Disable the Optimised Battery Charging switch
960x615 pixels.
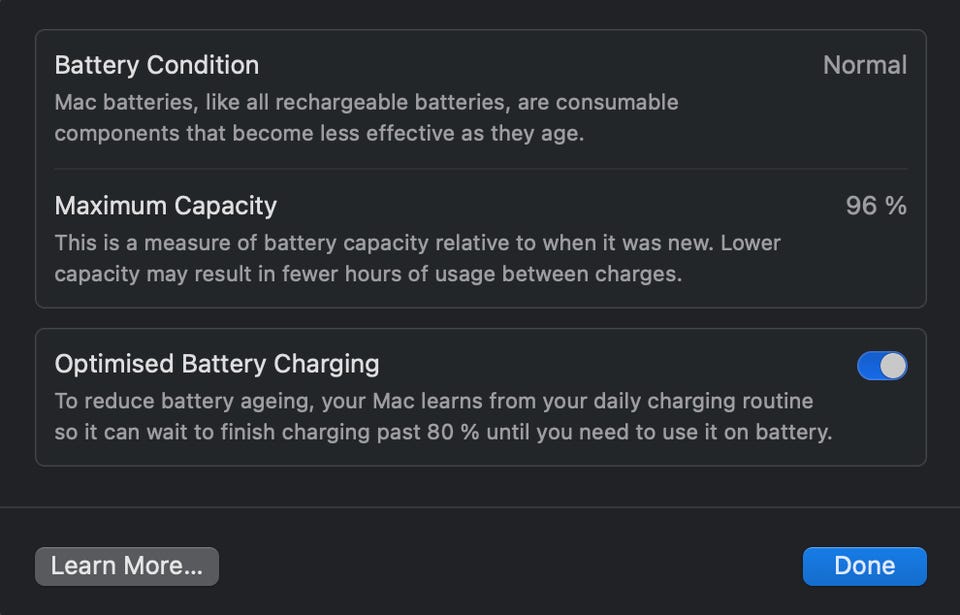pyautogui.click(x=882, y=366)
